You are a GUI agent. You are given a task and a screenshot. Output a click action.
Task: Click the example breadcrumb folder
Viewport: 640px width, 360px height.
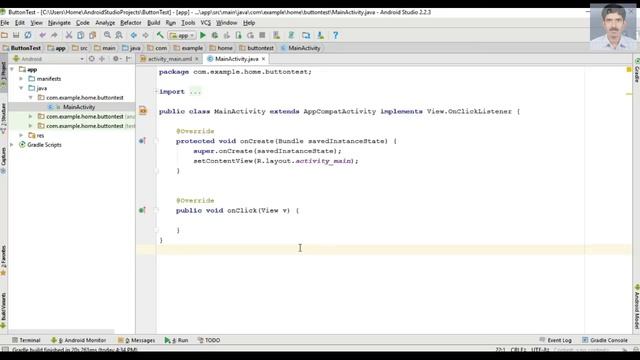tap(188, 48)
